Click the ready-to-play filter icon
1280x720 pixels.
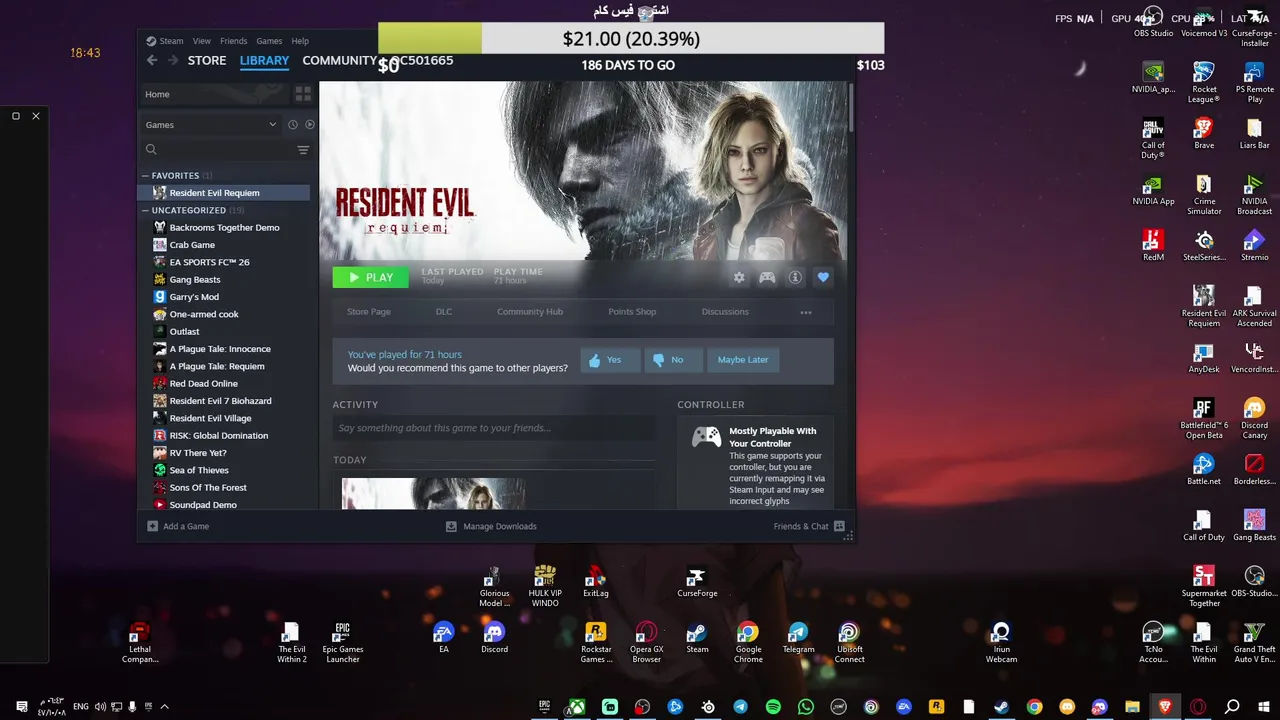[309, 125]
